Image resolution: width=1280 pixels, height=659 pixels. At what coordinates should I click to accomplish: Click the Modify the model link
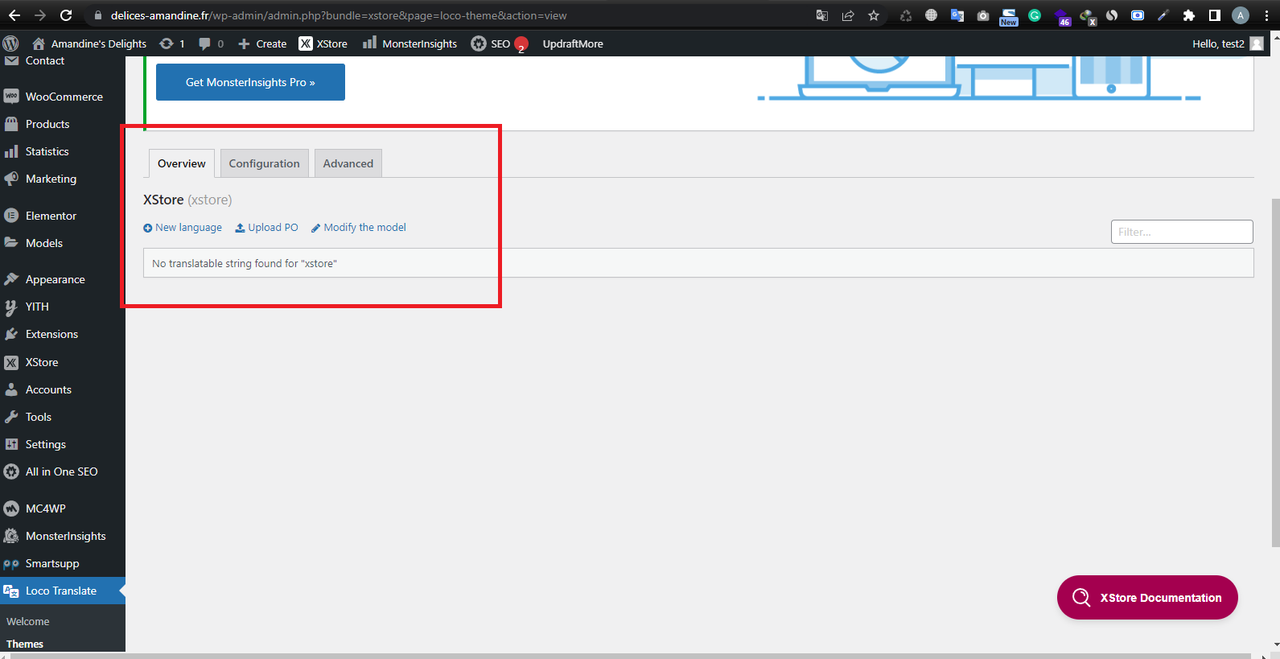(359, 227)
